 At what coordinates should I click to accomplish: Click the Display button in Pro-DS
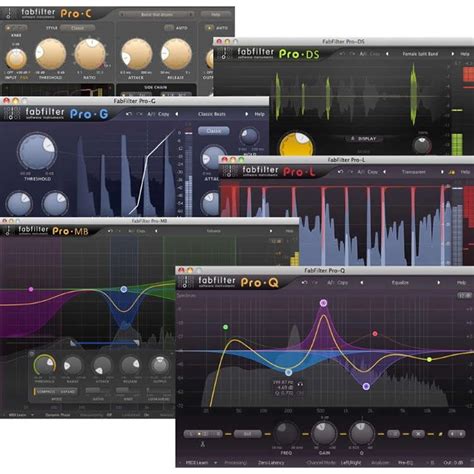pos(364,138)
